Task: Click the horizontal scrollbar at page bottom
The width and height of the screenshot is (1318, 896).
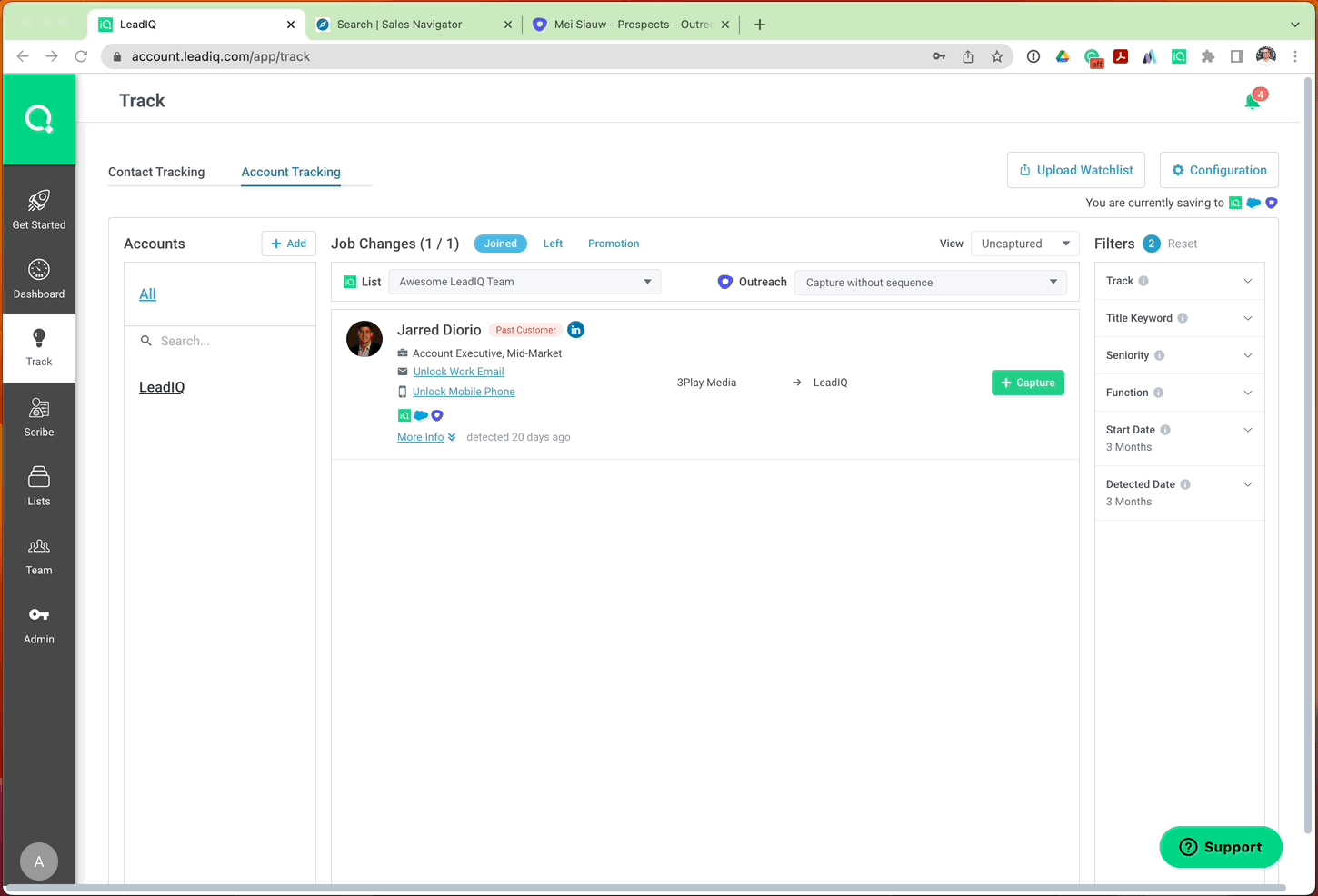Action: [645, 888]
